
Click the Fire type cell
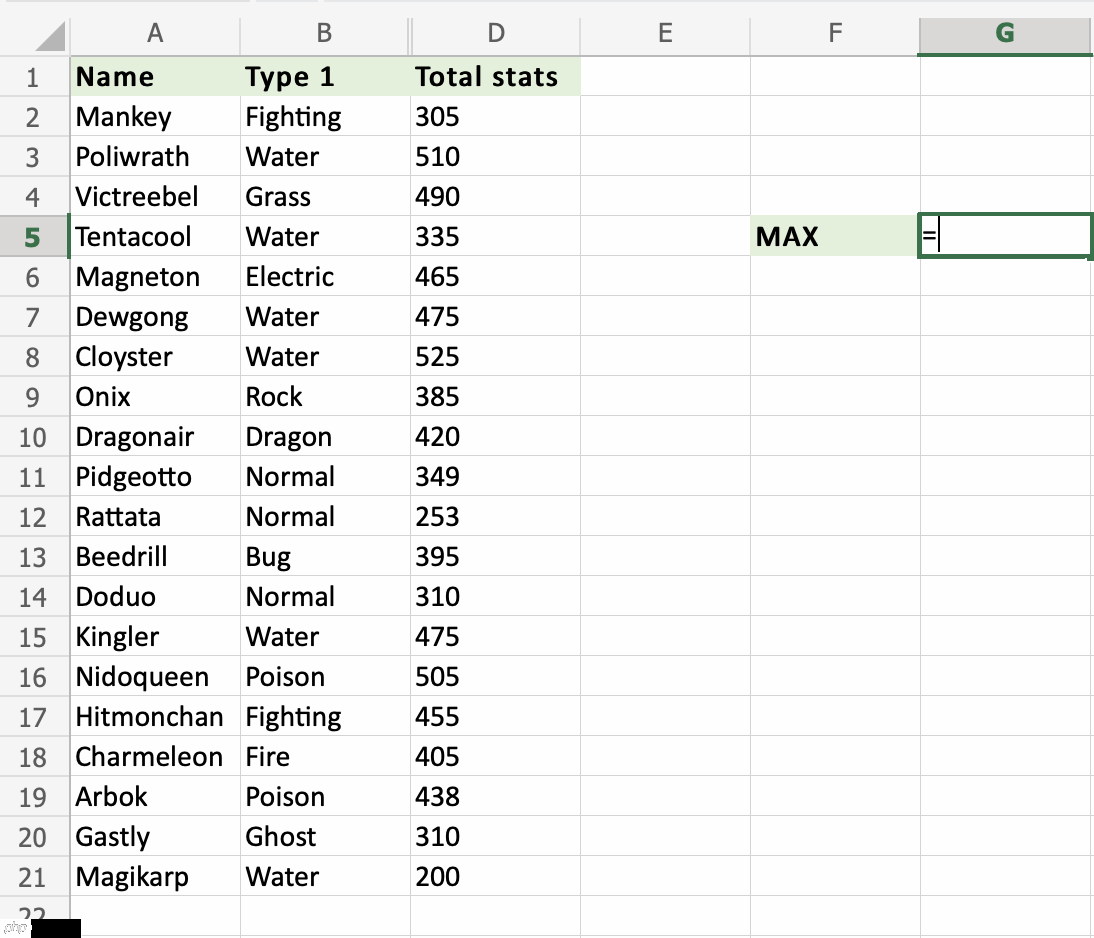[x=325, y=757]
